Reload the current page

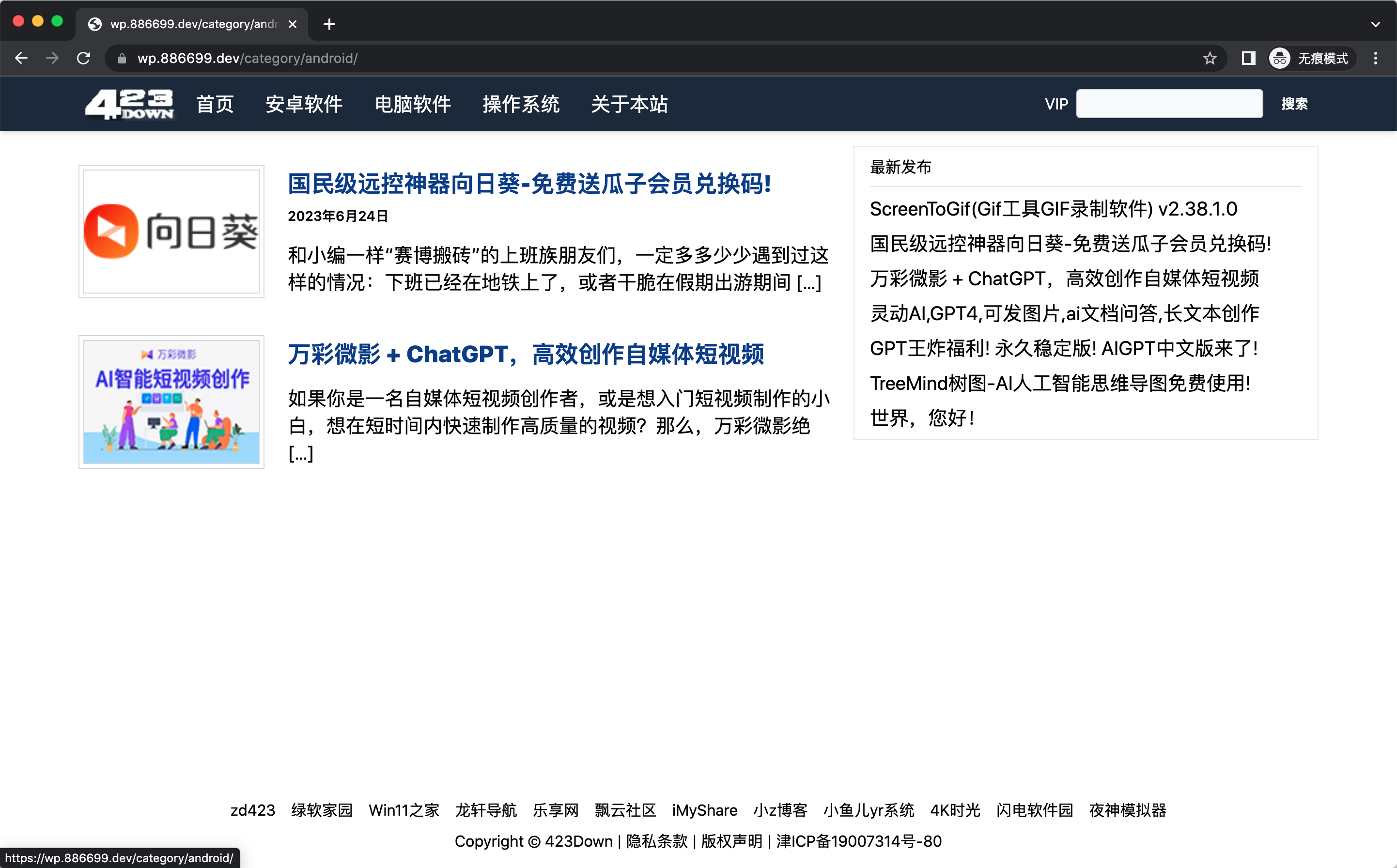pos(84,58)
